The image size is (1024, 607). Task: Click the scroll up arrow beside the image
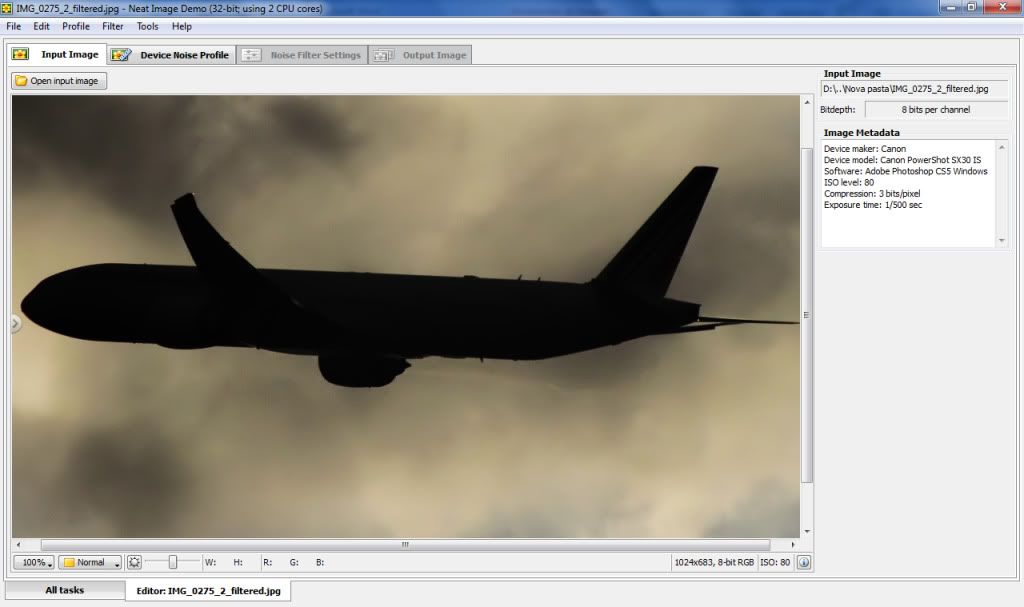[x=807, y=102]
